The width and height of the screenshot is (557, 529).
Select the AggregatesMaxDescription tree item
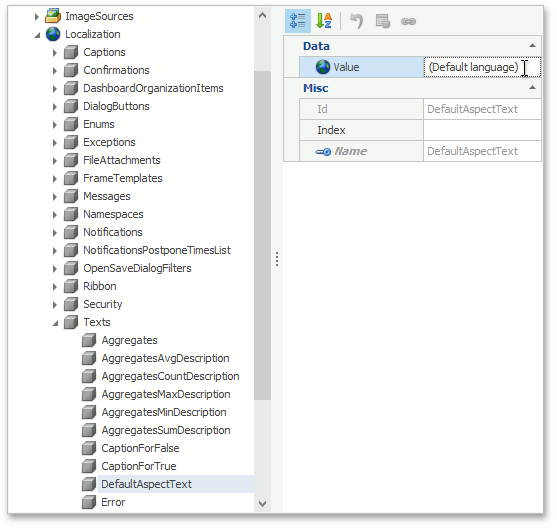coord(166,394)
